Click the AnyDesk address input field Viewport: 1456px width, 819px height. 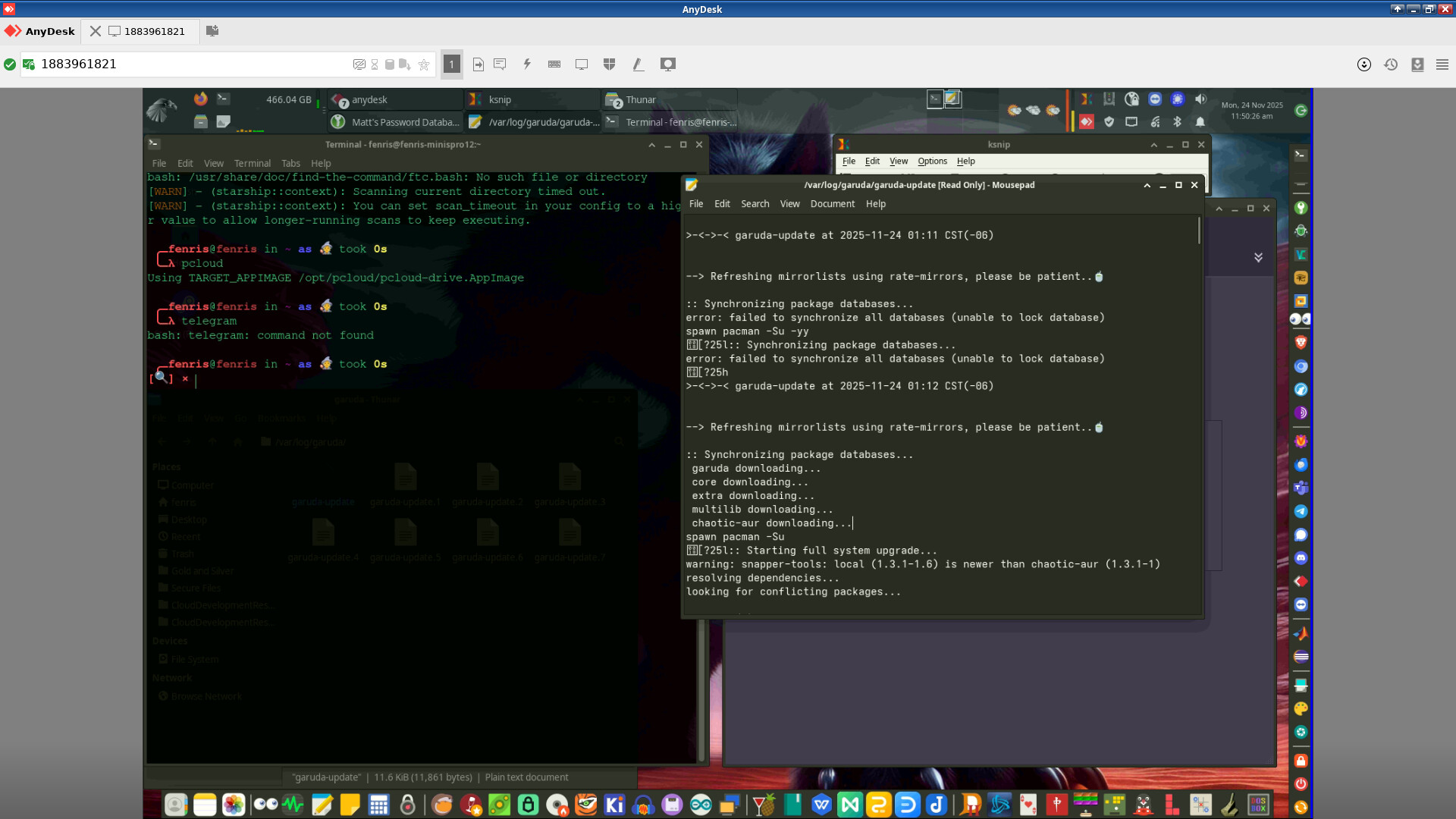(x=190, y=64)
